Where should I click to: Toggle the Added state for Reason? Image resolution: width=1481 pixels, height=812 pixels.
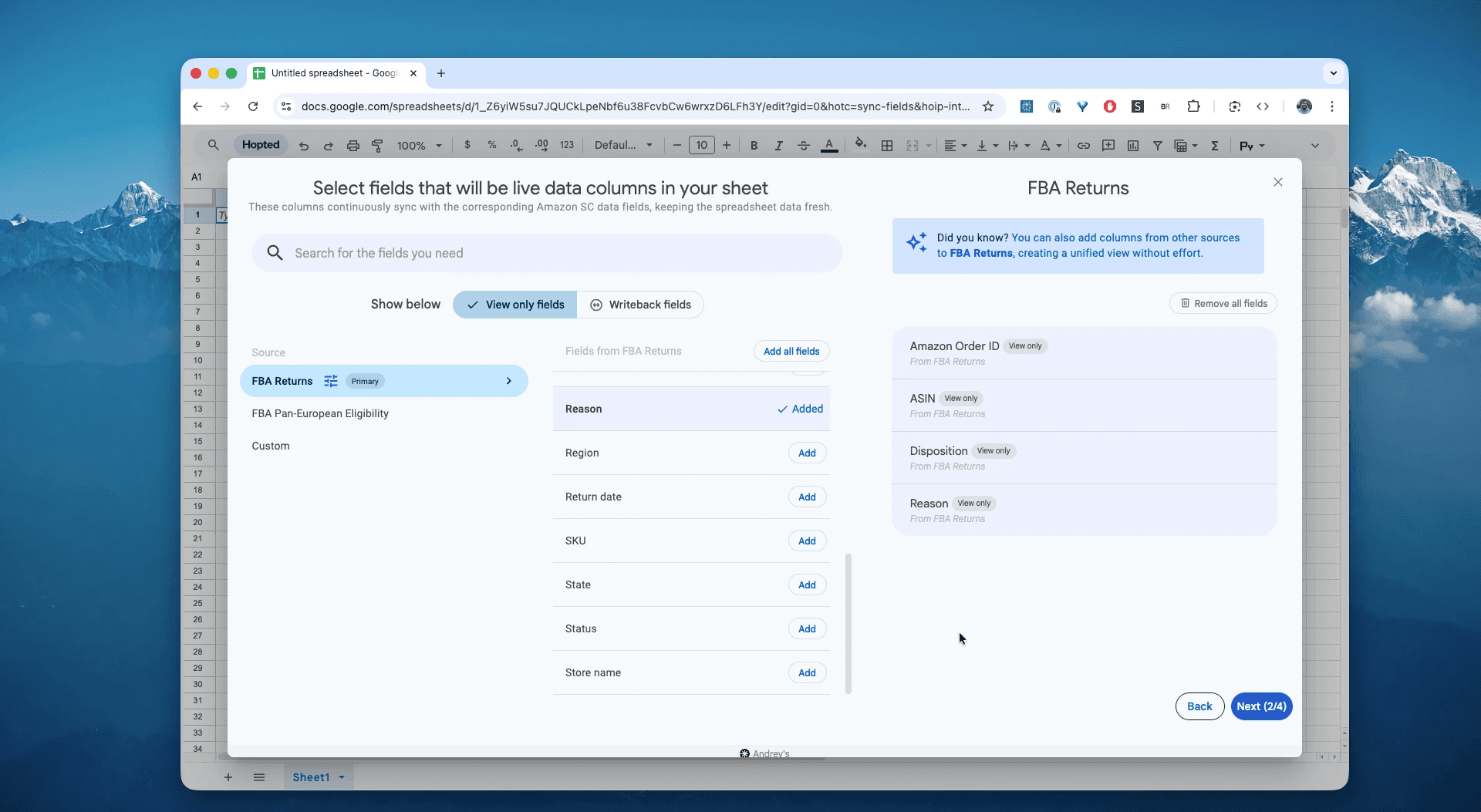click(x=800, y=409)
